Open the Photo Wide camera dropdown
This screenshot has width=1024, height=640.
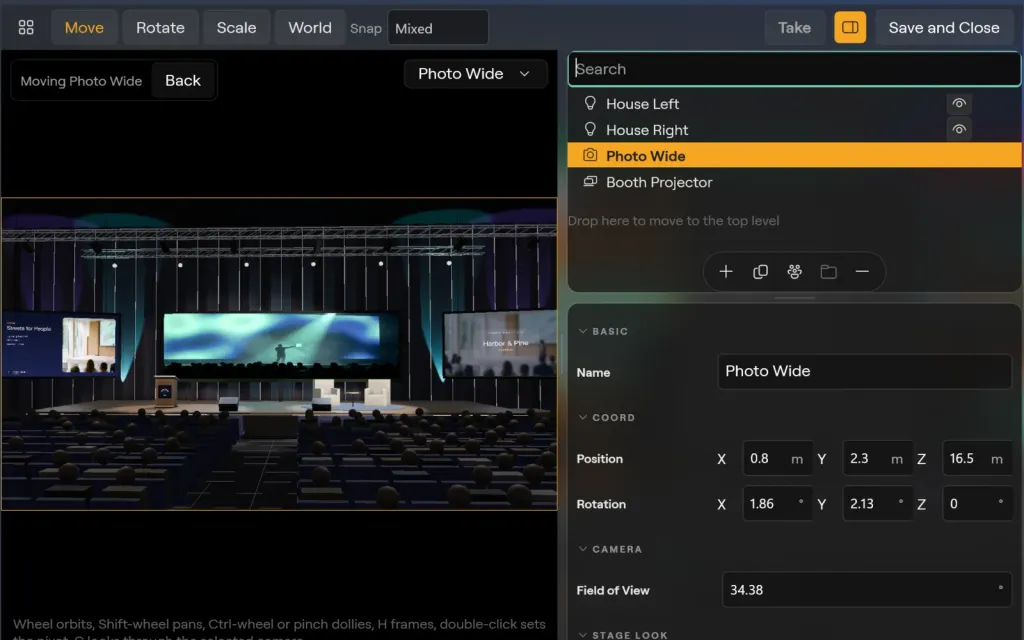[x=475, y=74]
